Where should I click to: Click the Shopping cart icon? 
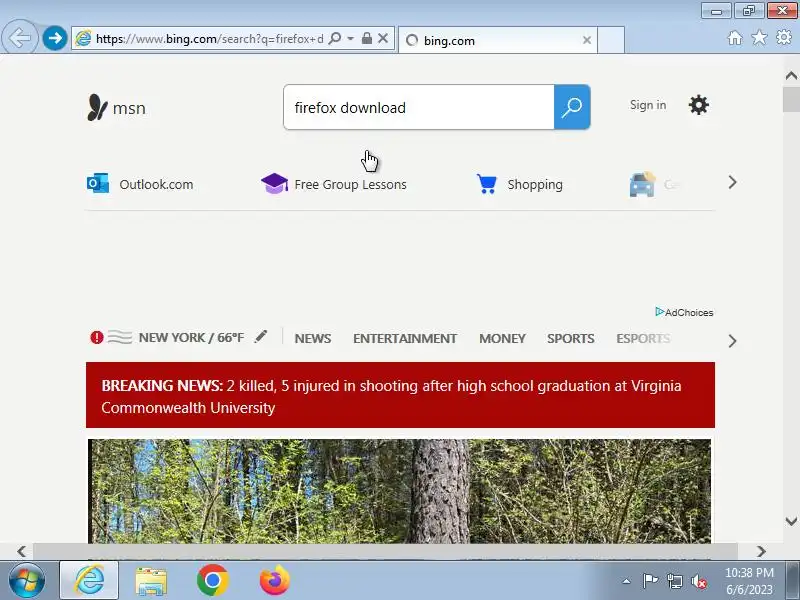(487, 184)
